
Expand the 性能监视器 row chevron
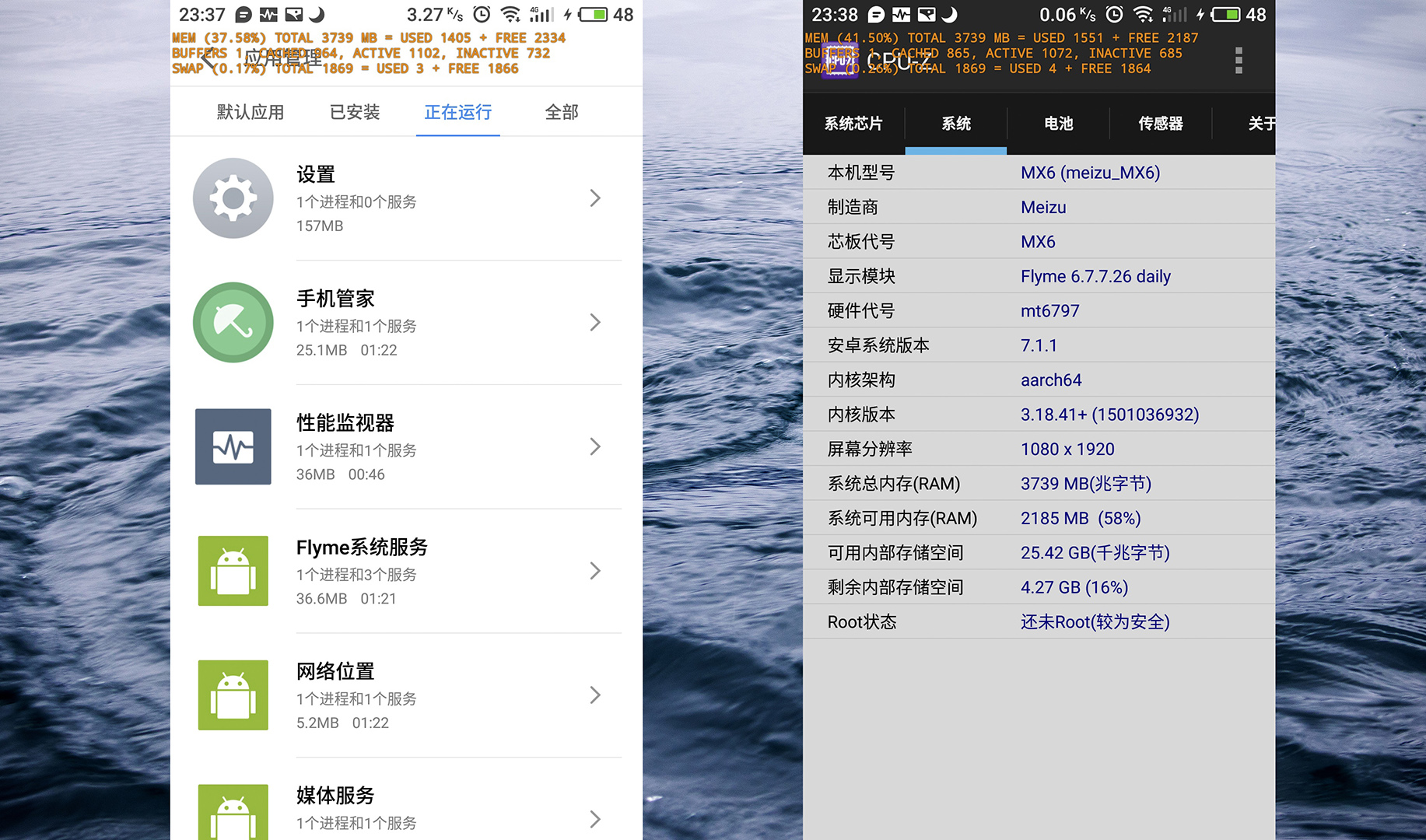pyautogui.click(x=595, y=446)
